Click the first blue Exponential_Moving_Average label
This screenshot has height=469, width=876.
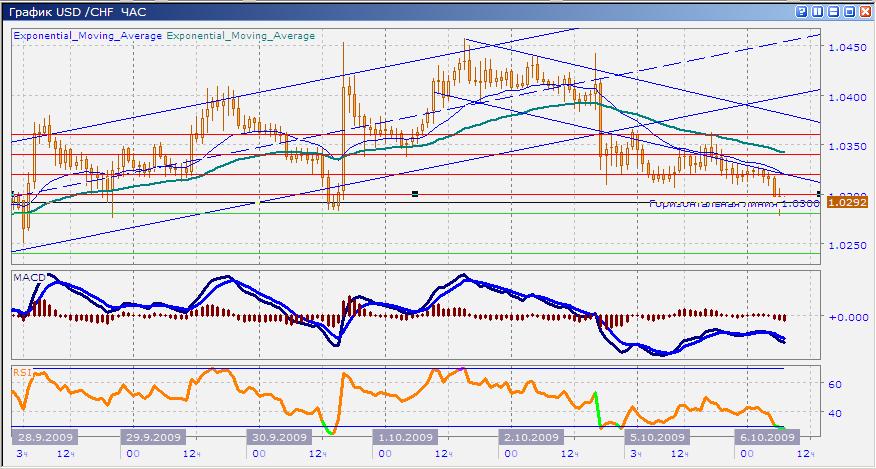pyautogui.click(x=87, y=35)
